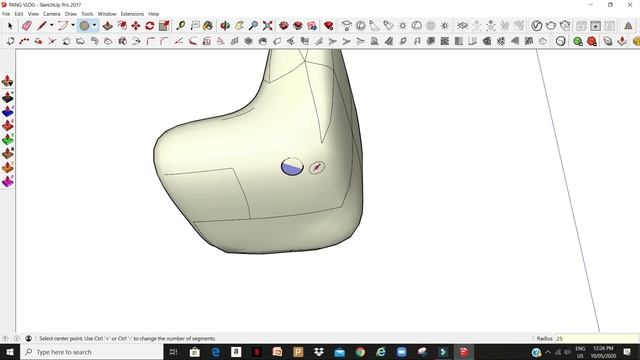Click the user profile icon in status bar
This screenshot has width=640, height=360.
click(x=29, y=338)
